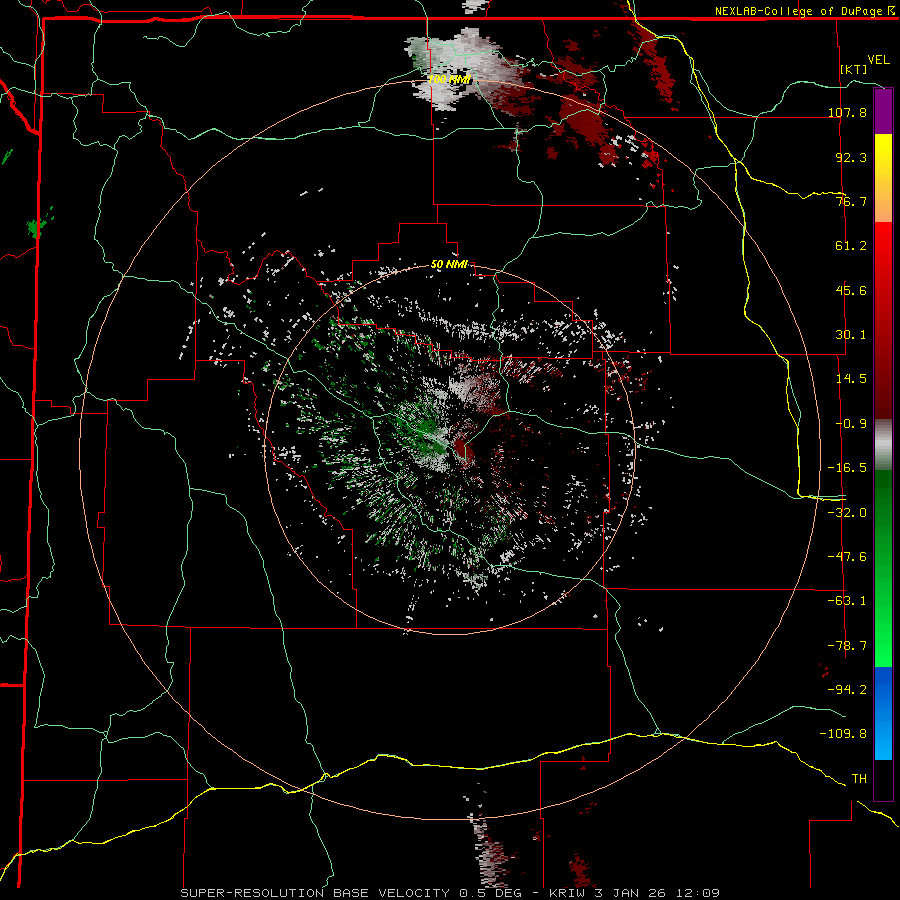Click the -32.0 legend value
Viewport: 900px width, 900px height.
tap(847, 513)
